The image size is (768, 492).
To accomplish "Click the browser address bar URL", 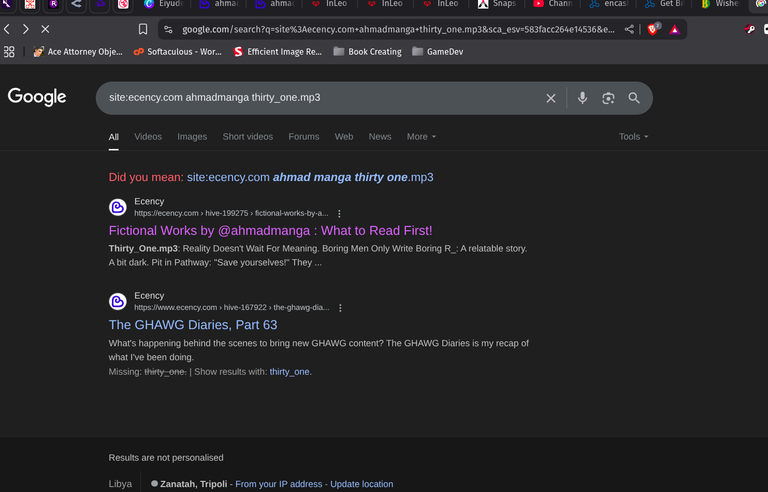I will 398,29.
